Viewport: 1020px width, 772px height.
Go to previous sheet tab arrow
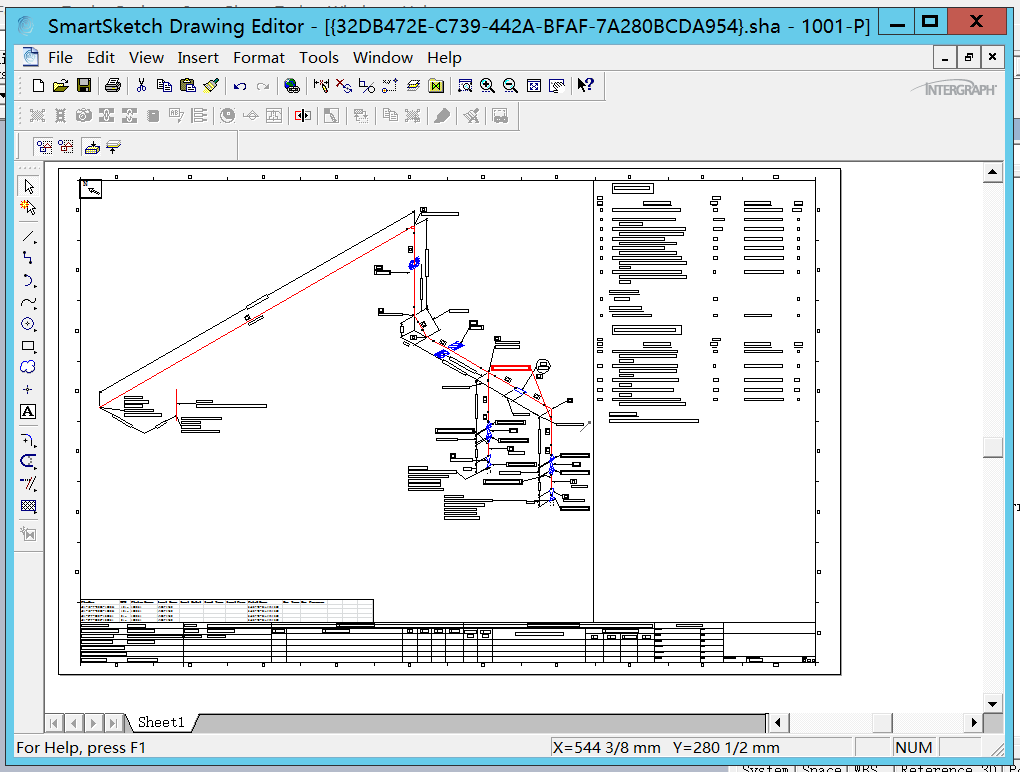[x=74, y=723]
